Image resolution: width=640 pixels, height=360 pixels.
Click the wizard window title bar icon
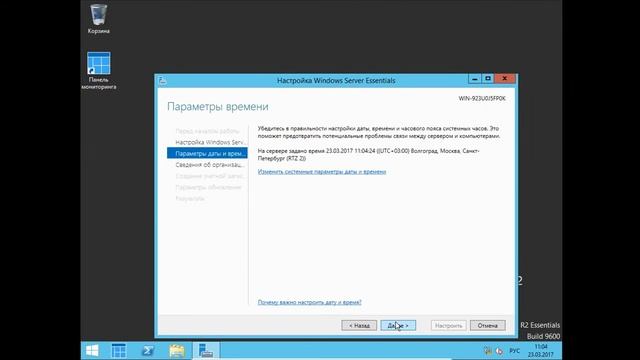click(162, 80)
